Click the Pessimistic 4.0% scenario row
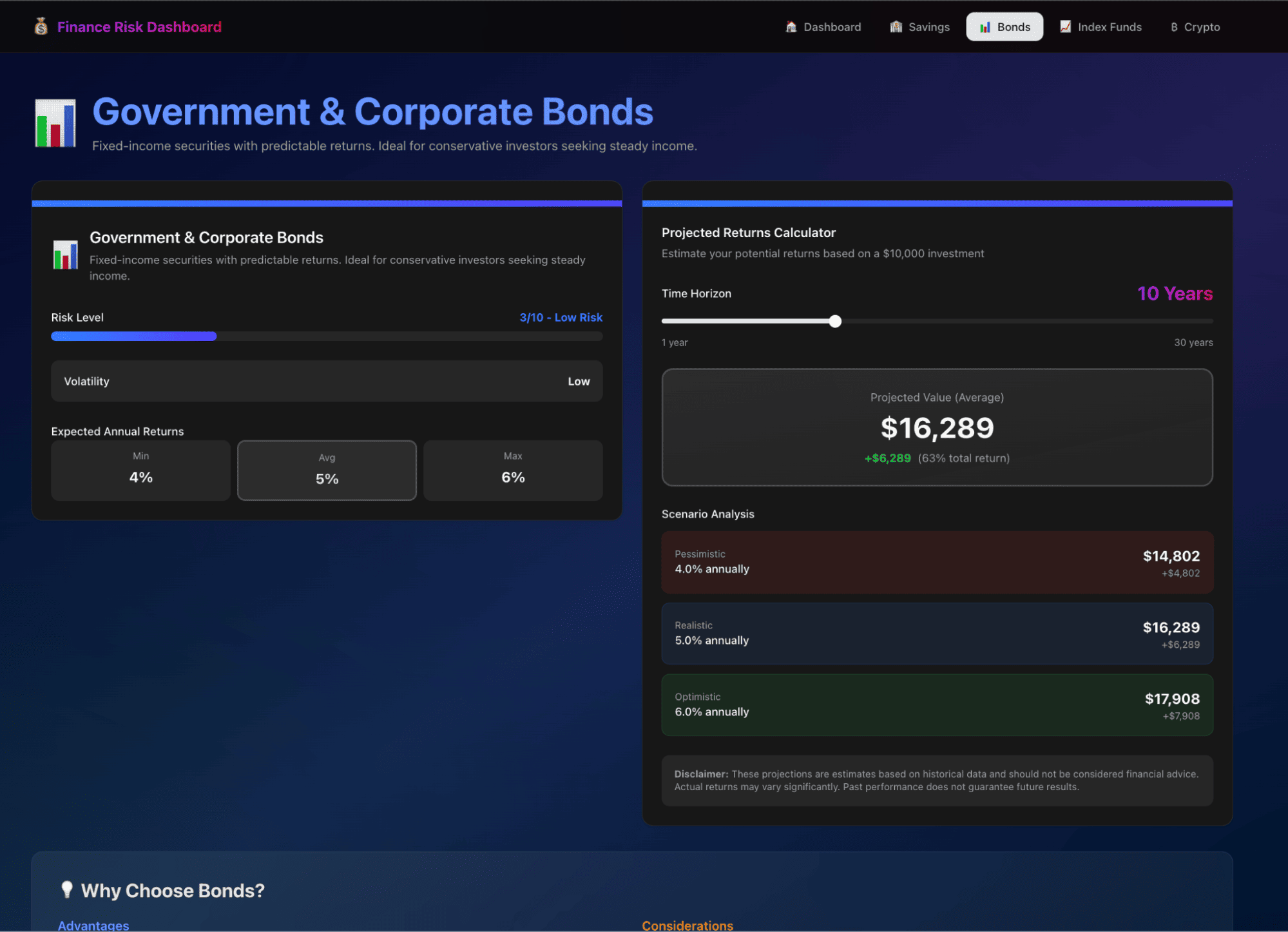Viewport: 1288px width, 932px height. point(937,562)
